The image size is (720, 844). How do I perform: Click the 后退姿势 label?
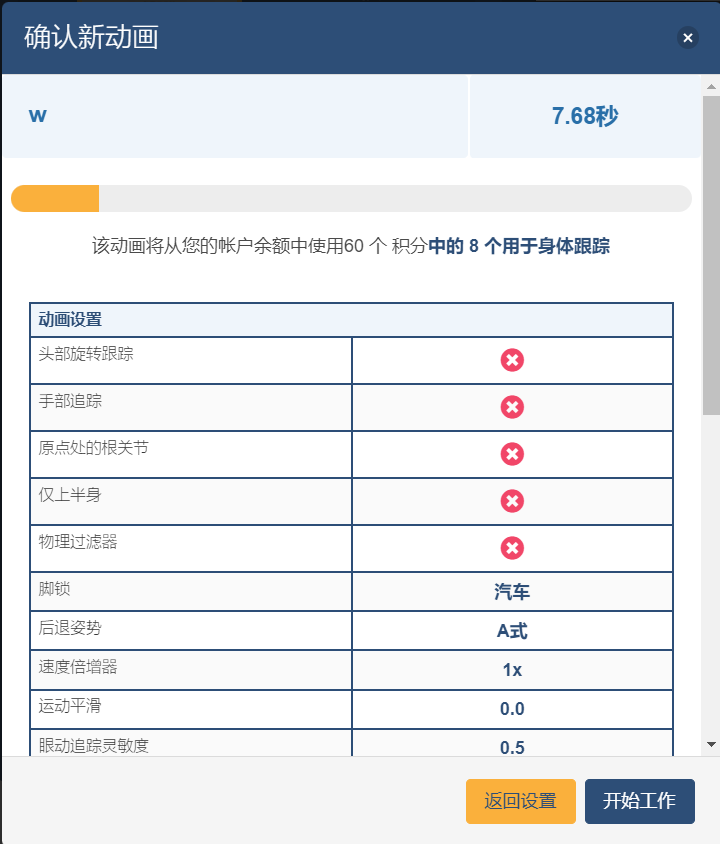coord(70,628)
